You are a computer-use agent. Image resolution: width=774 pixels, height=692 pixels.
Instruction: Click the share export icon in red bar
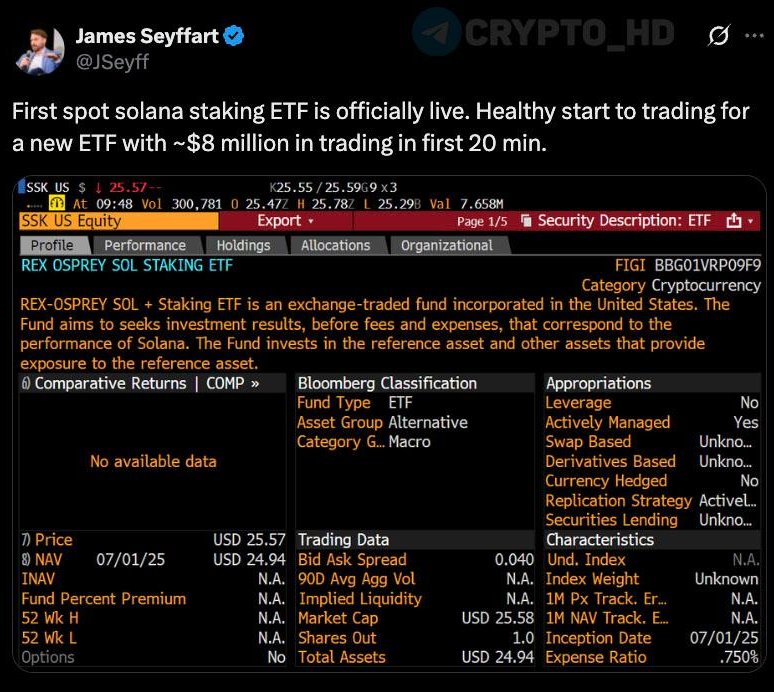pyautogui.click(x=734, y=221)
